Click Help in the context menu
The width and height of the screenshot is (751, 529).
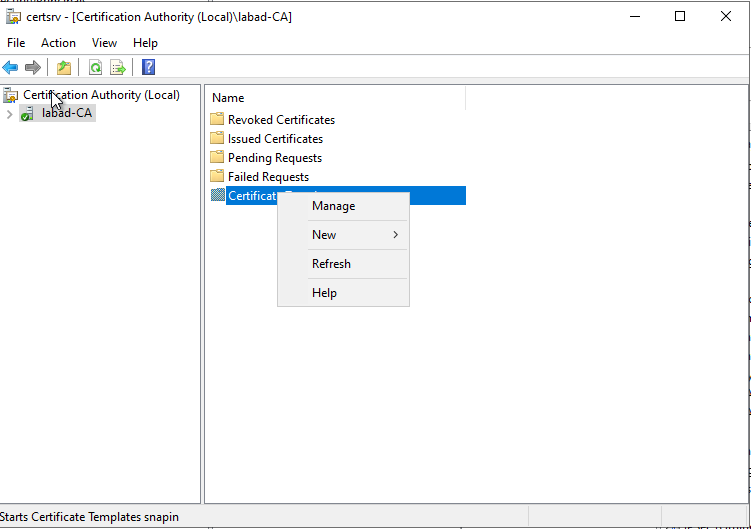pyautogui.click(x=324, y=293)
